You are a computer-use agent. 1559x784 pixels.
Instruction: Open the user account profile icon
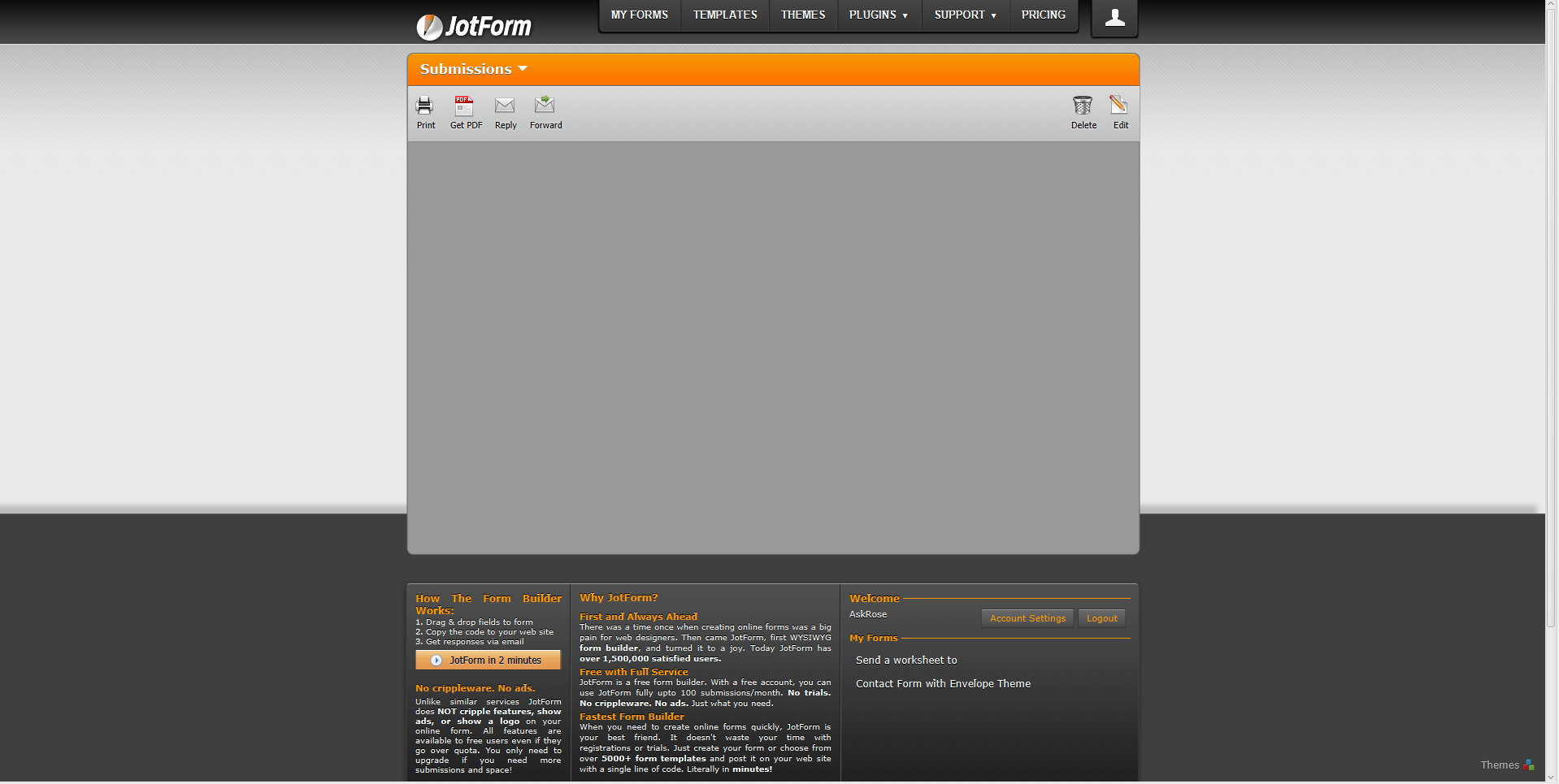point(1114,18)
